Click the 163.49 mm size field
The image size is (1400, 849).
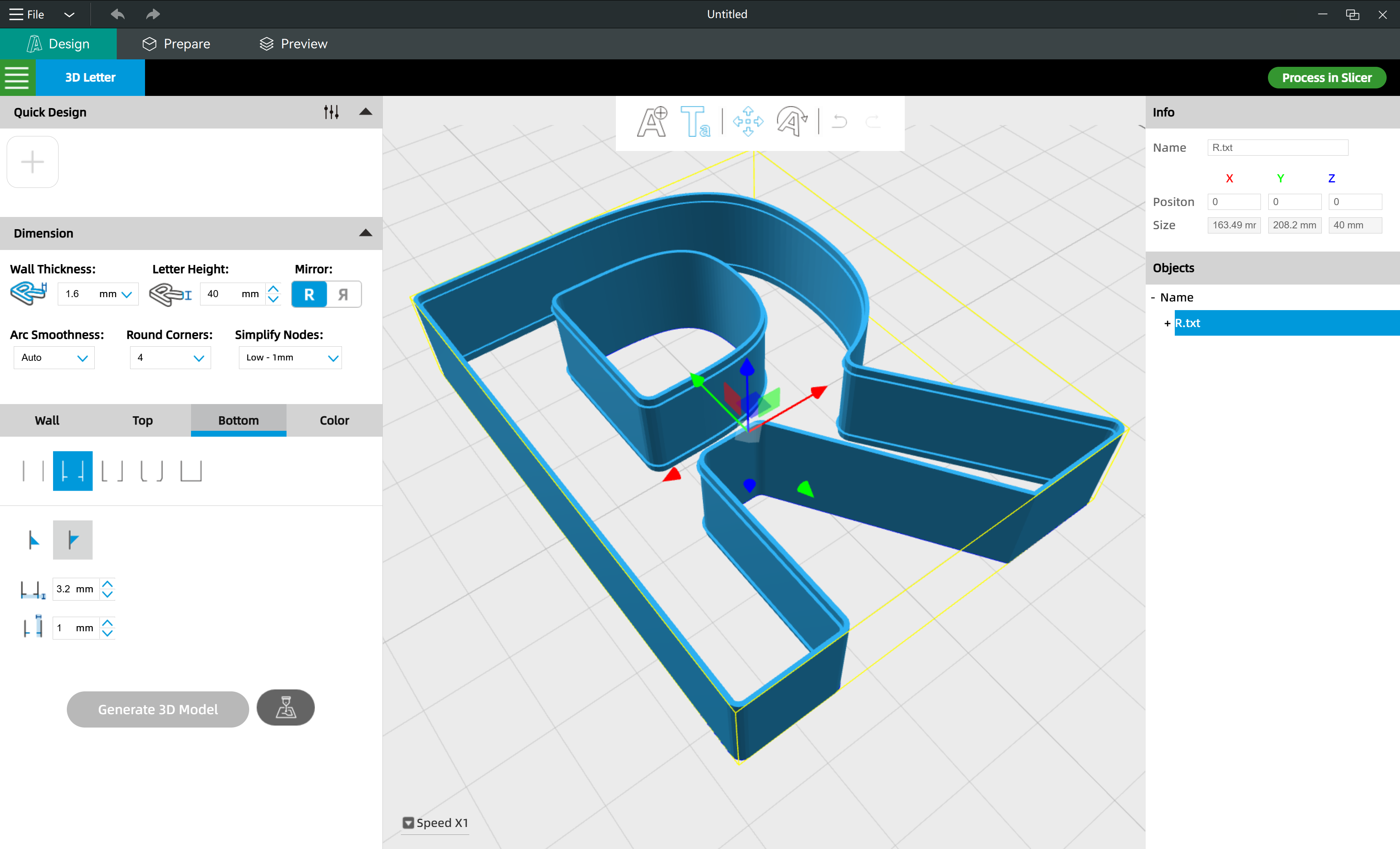(x=1233, y=225)
